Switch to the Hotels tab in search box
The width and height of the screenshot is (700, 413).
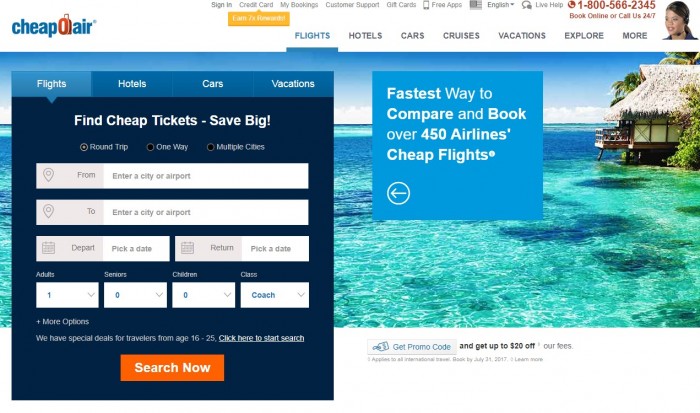click(132, 83)
